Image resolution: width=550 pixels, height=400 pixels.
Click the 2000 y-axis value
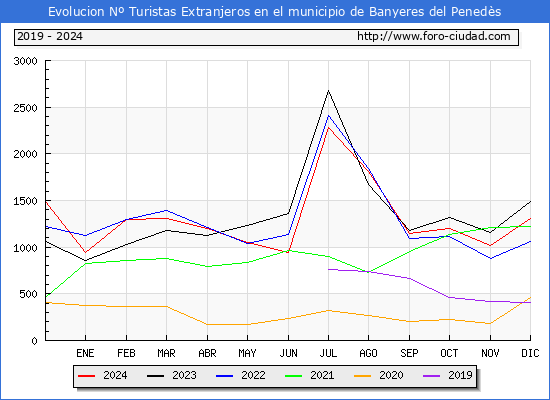point(25,154)
